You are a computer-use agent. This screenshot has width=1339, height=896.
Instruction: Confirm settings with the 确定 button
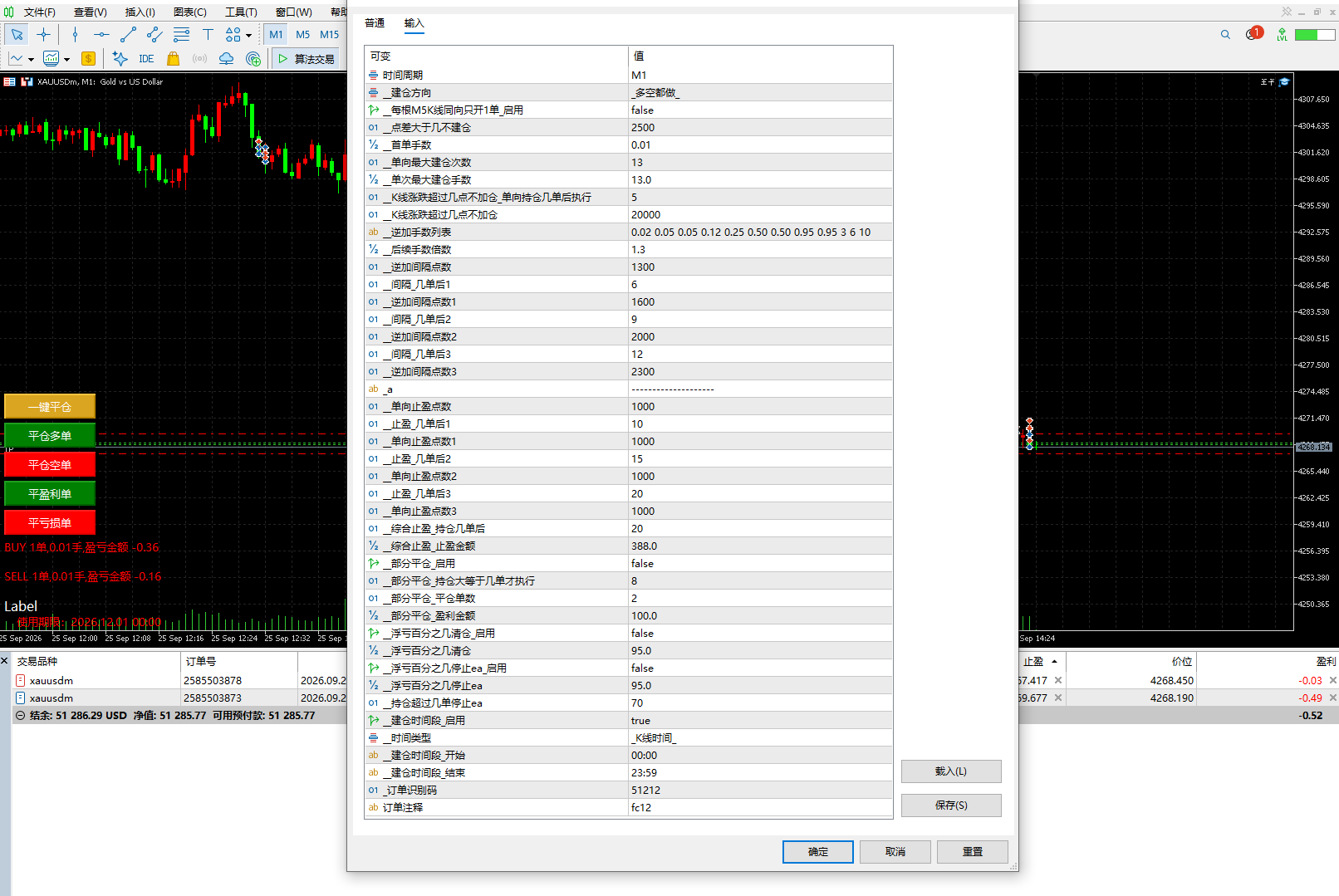pyautogui.click(x=818, y=852)
